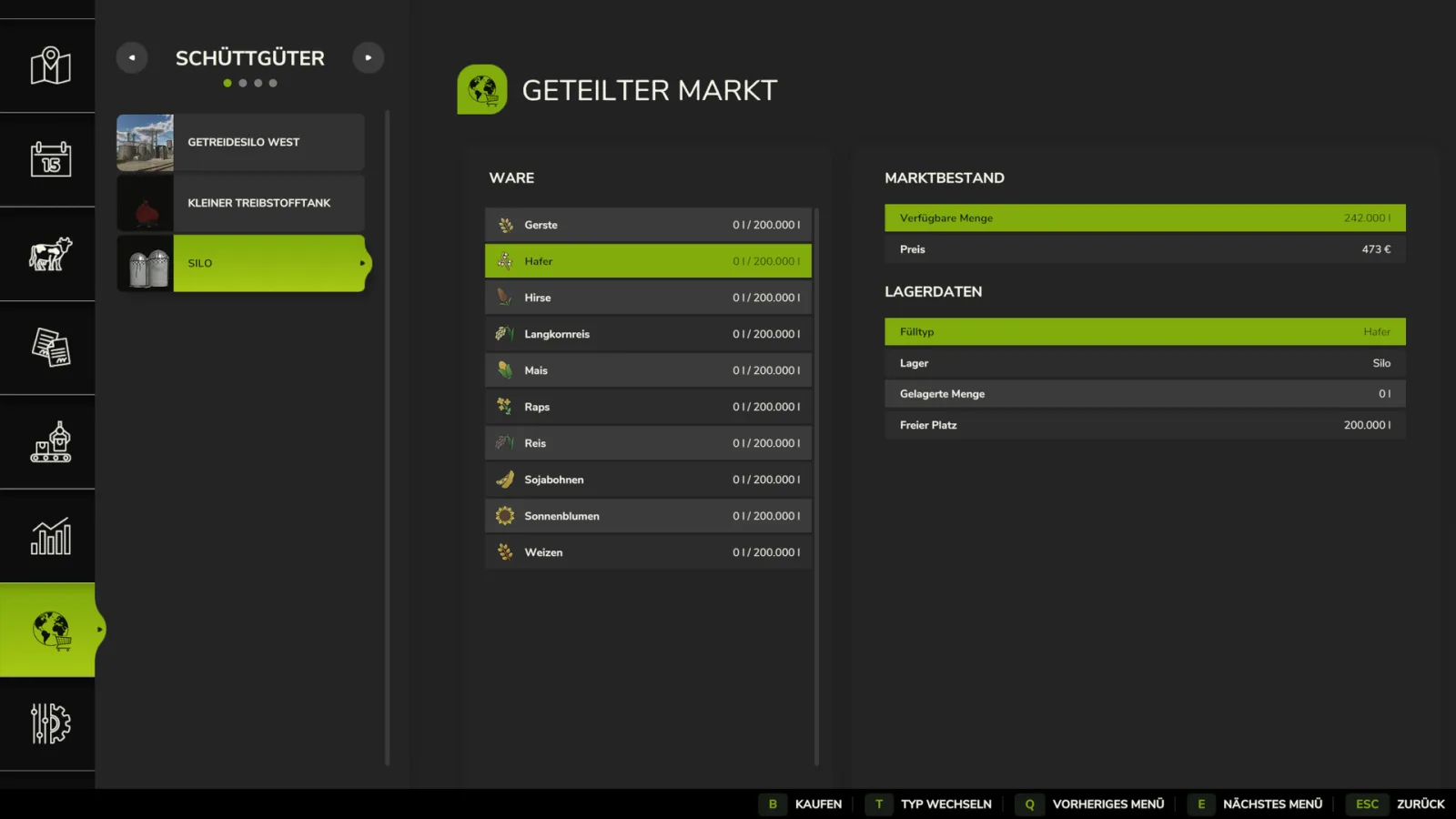Click the Silo storage thumbnail
The height and width of the screenshot is (819, 1456).
coord(145,263)
